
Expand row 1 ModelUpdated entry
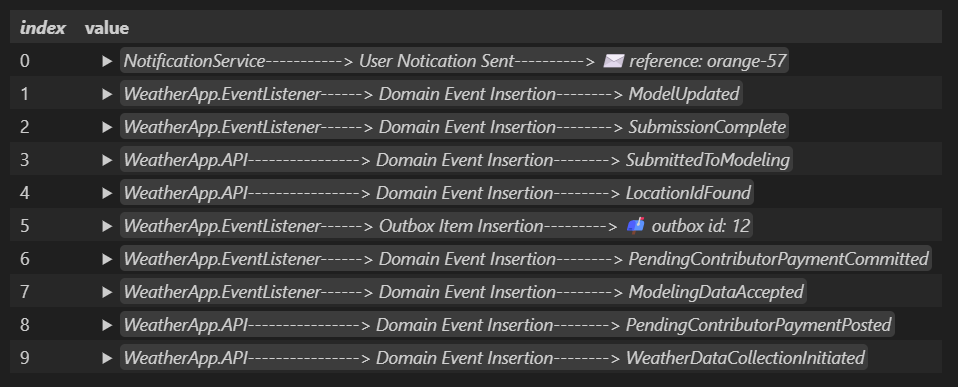107,94
